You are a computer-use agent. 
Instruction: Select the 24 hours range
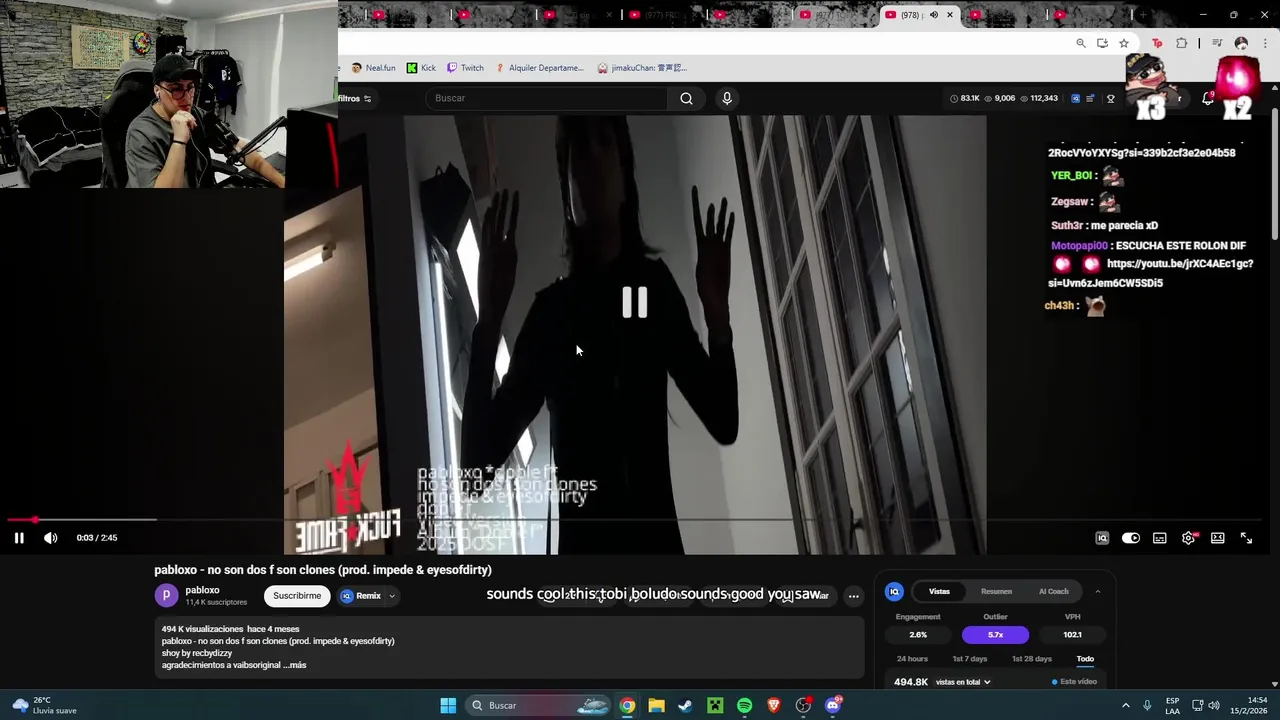[912, 659]
